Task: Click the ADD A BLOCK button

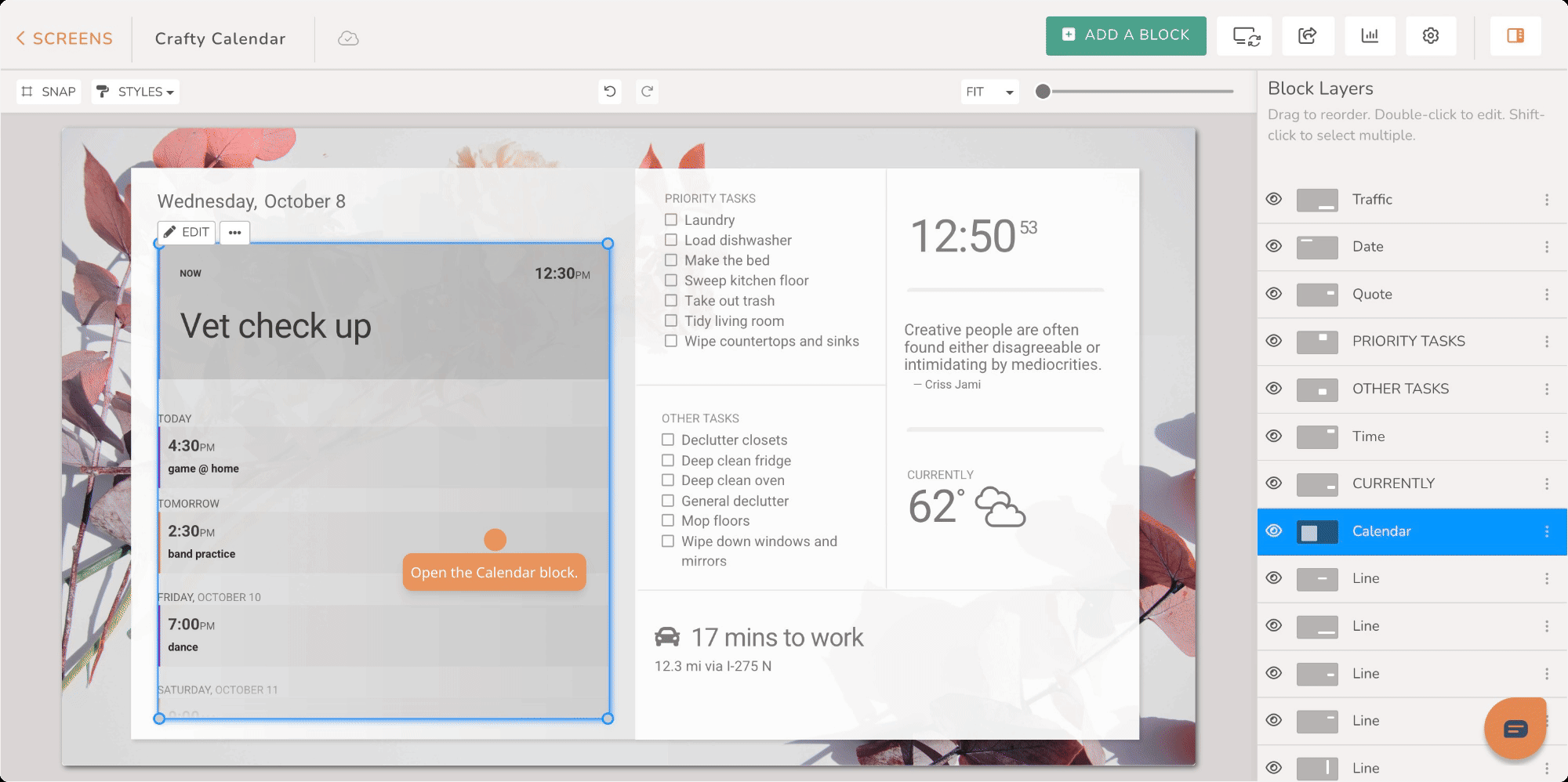Action: click(1125, 36)
